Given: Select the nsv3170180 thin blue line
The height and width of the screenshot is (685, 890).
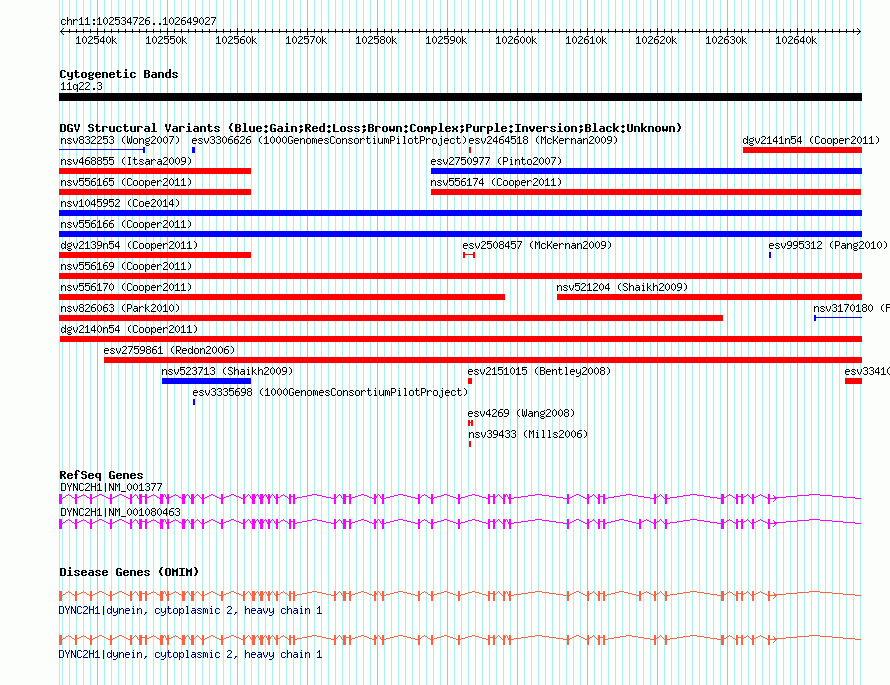Looking at the screenshot, I should coord(838,318).
